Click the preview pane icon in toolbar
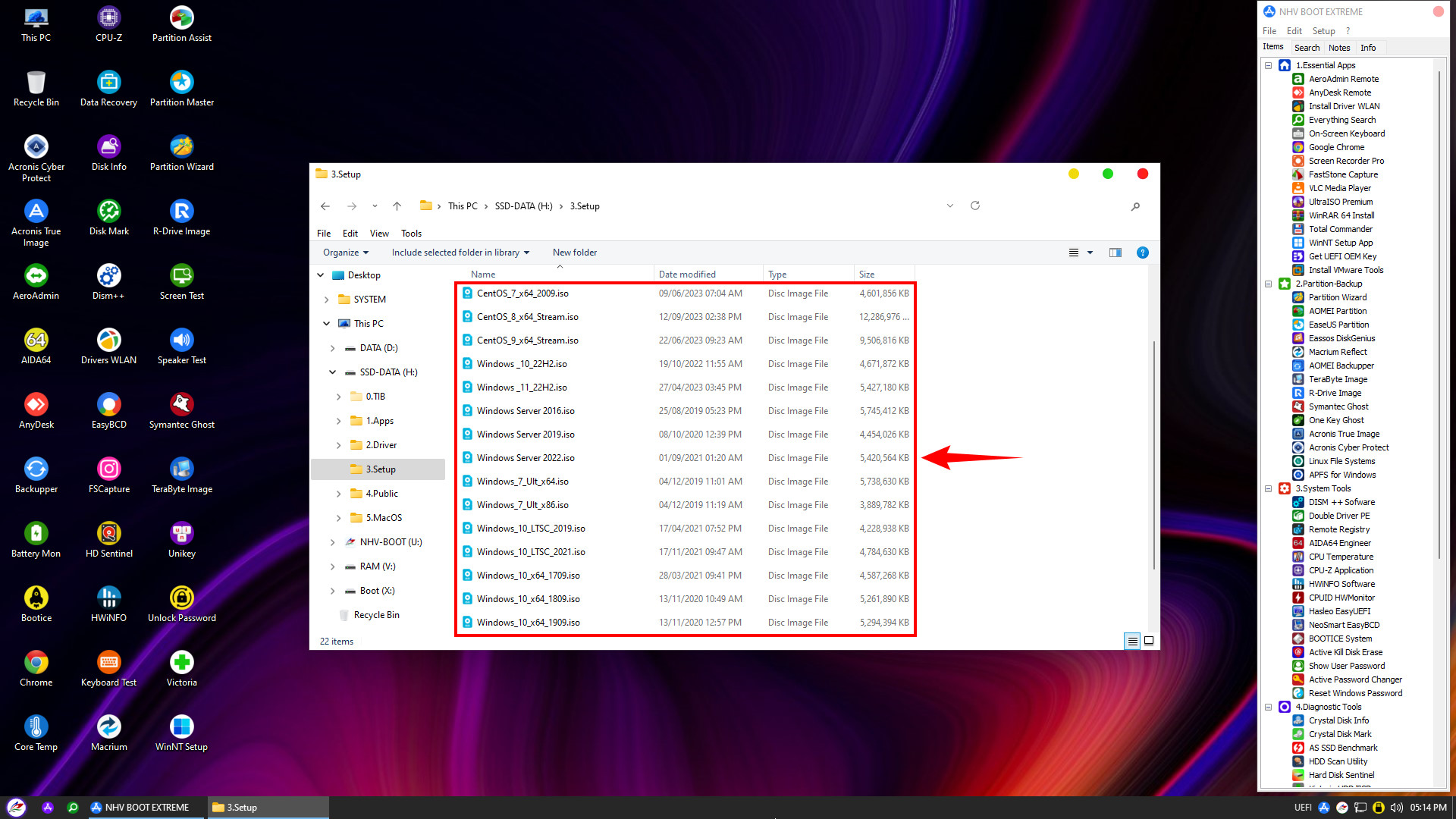Image resolution: width=1456 pixels, height=819 pixels. 1115,253
